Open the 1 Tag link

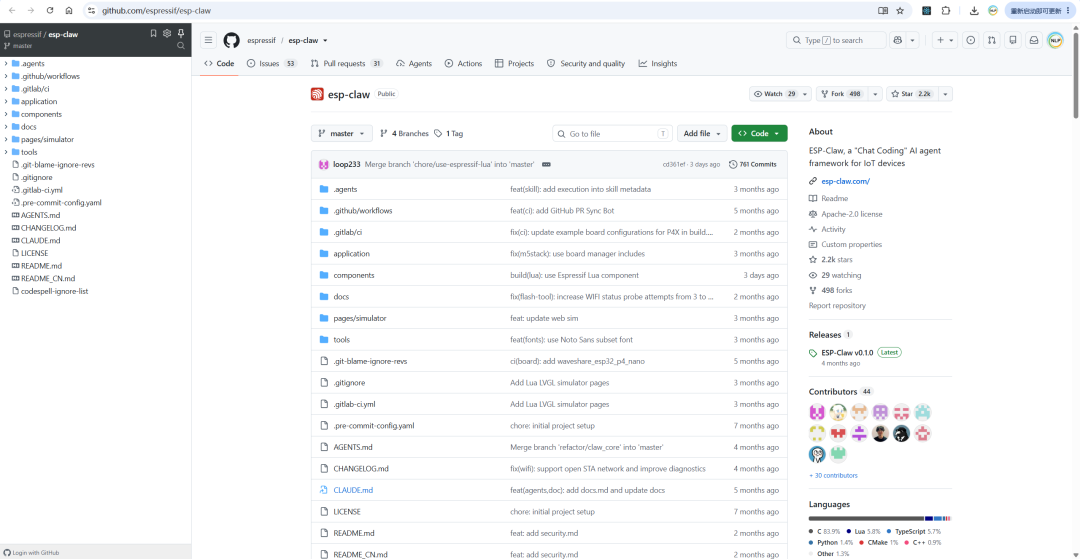[448, 134]
